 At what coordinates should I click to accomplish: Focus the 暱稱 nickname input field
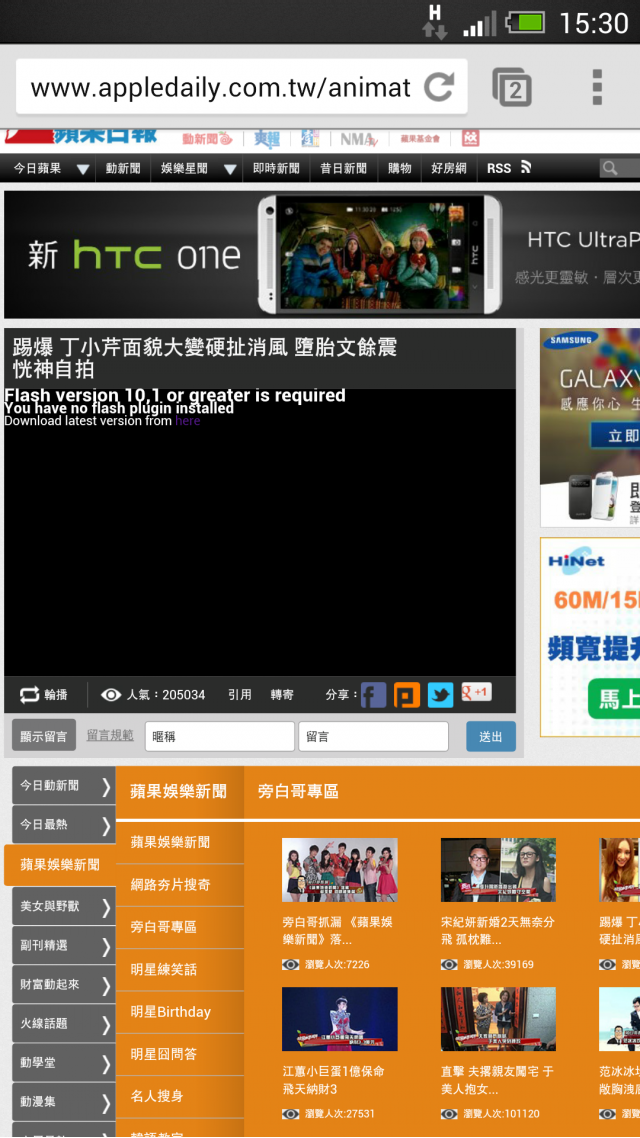220,736
